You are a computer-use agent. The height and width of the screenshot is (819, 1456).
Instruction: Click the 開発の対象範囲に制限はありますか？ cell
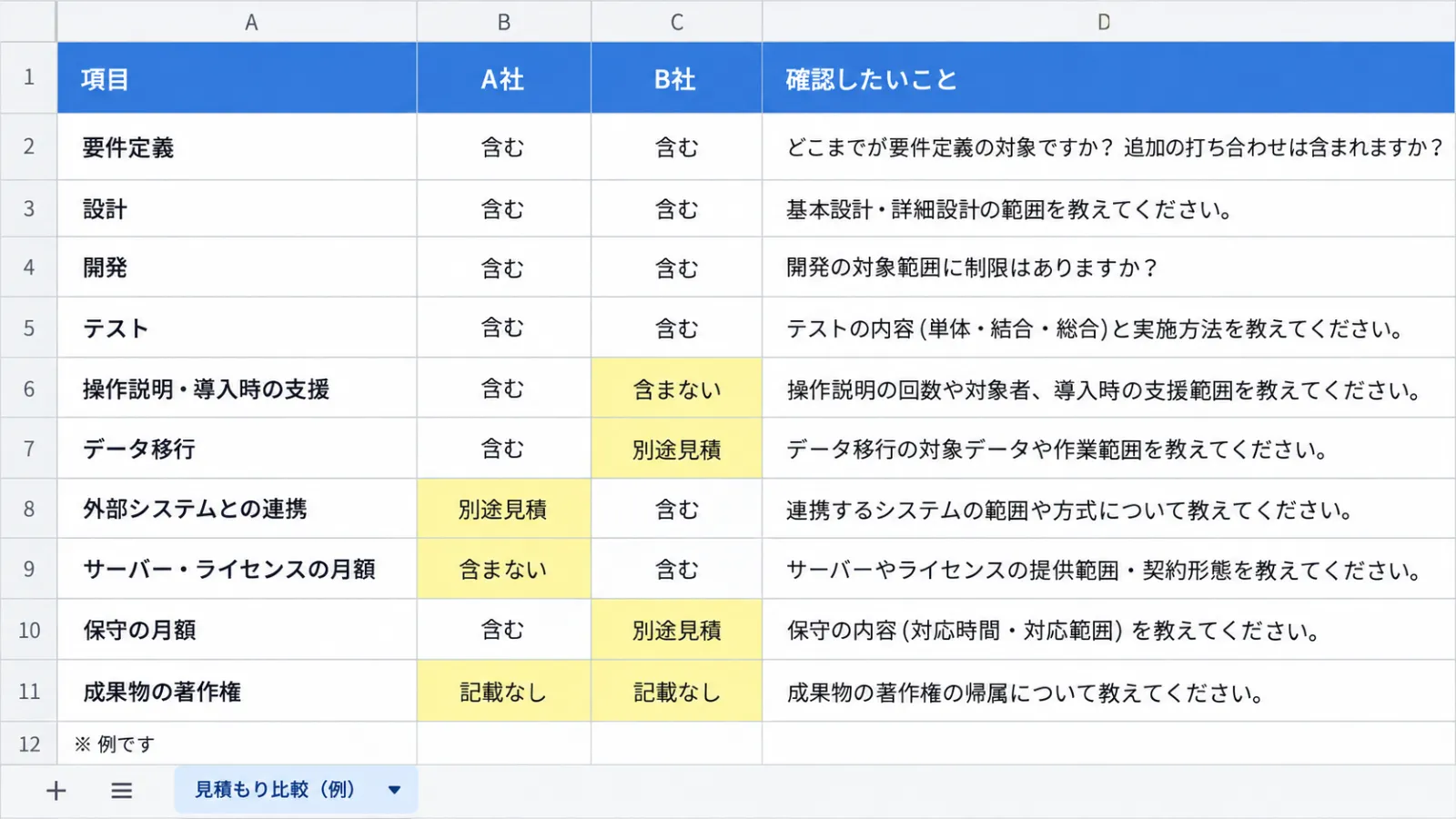click(x=1108, y=268)
